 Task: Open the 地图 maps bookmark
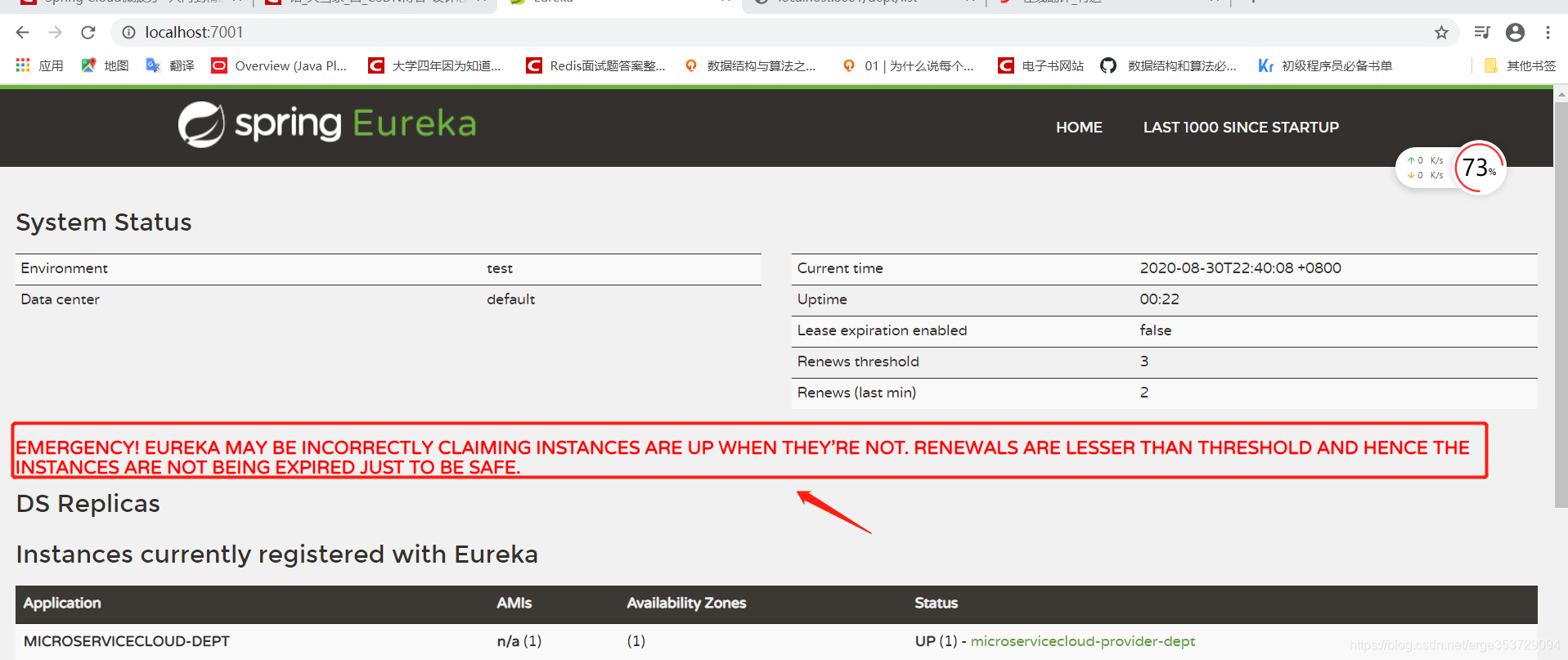(105, 65)
